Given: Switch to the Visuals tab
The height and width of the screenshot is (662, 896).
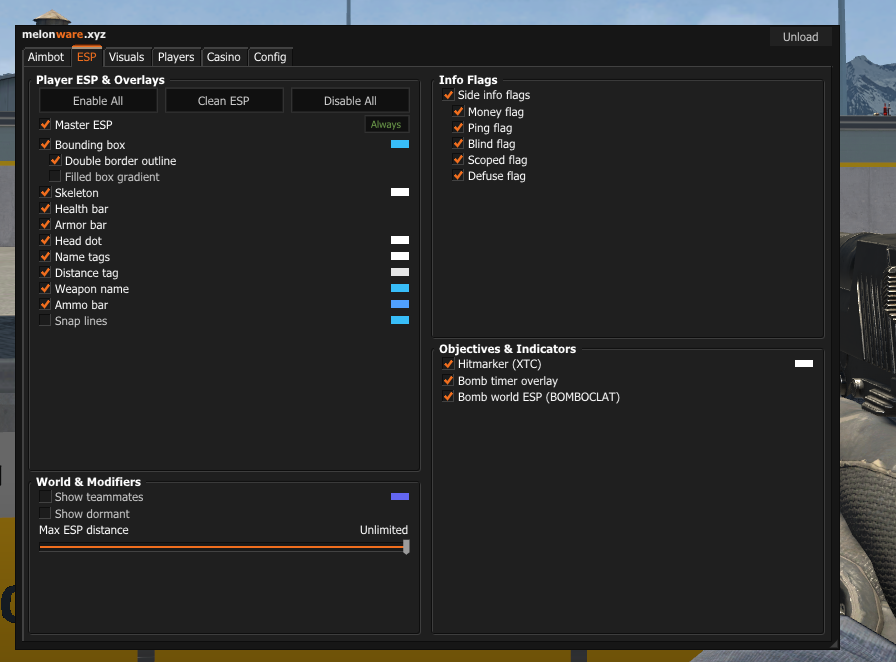Looking at the screenshot, I should coord(127,57).
